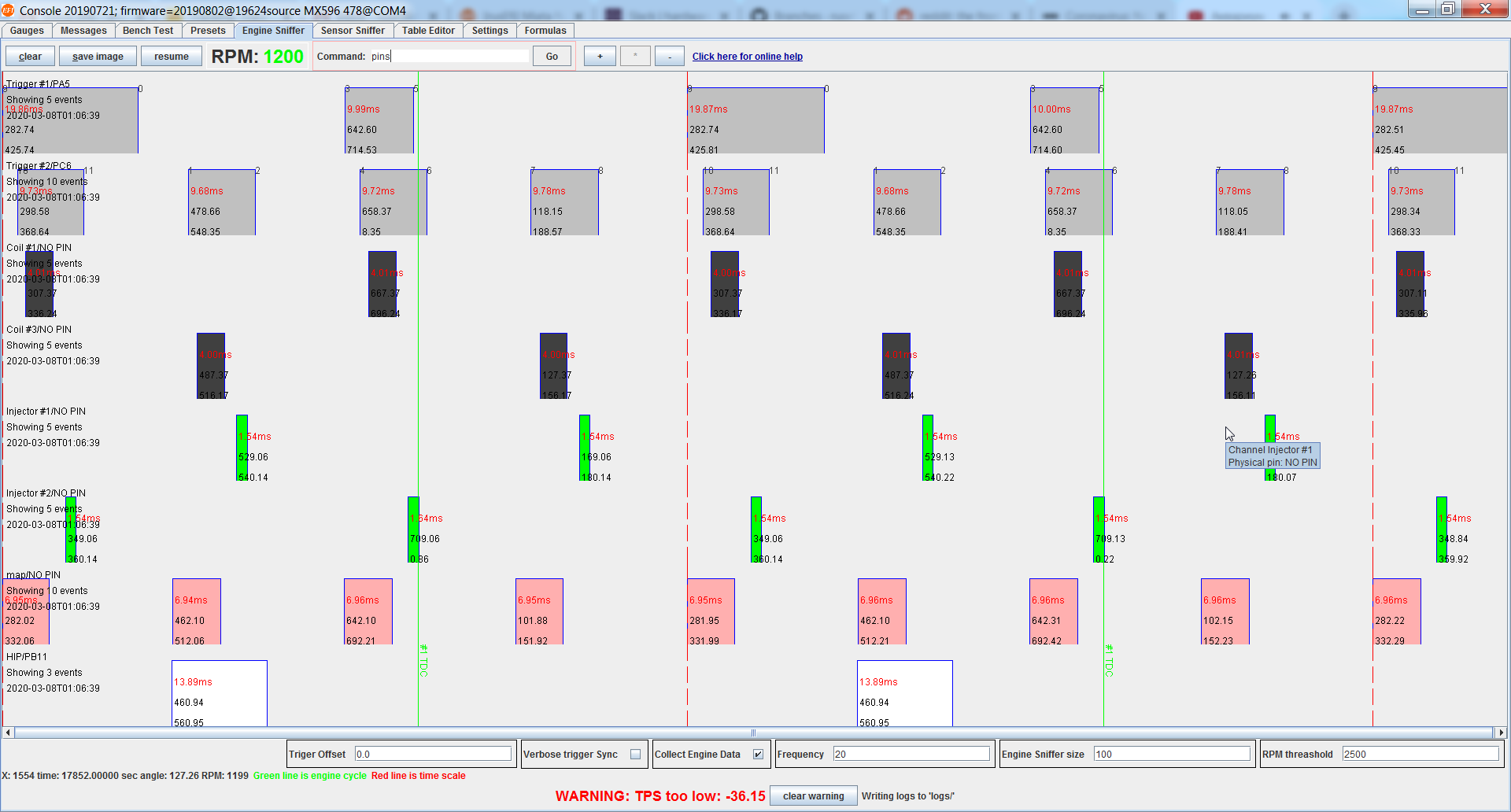Screen dimensions: 1511x812
Task: Dismiss the TPS too low warning
Action: click(x=813, y=795)
